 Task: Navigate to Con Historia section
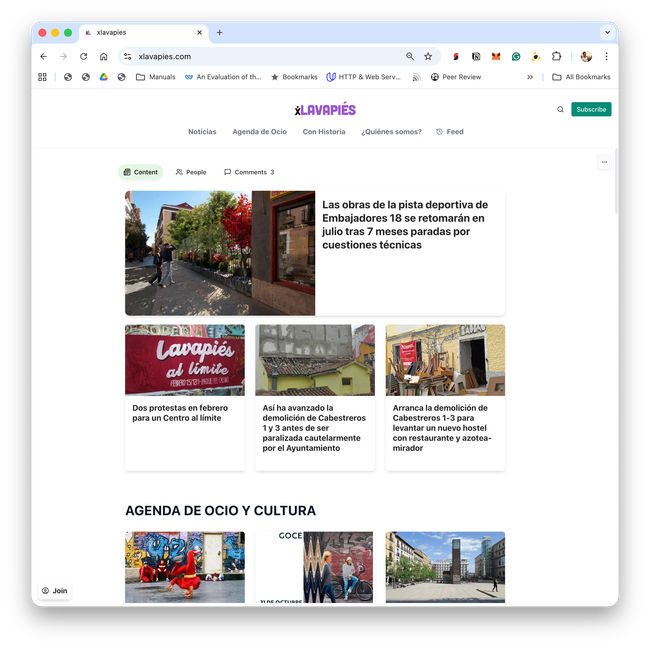click(324, 132)
